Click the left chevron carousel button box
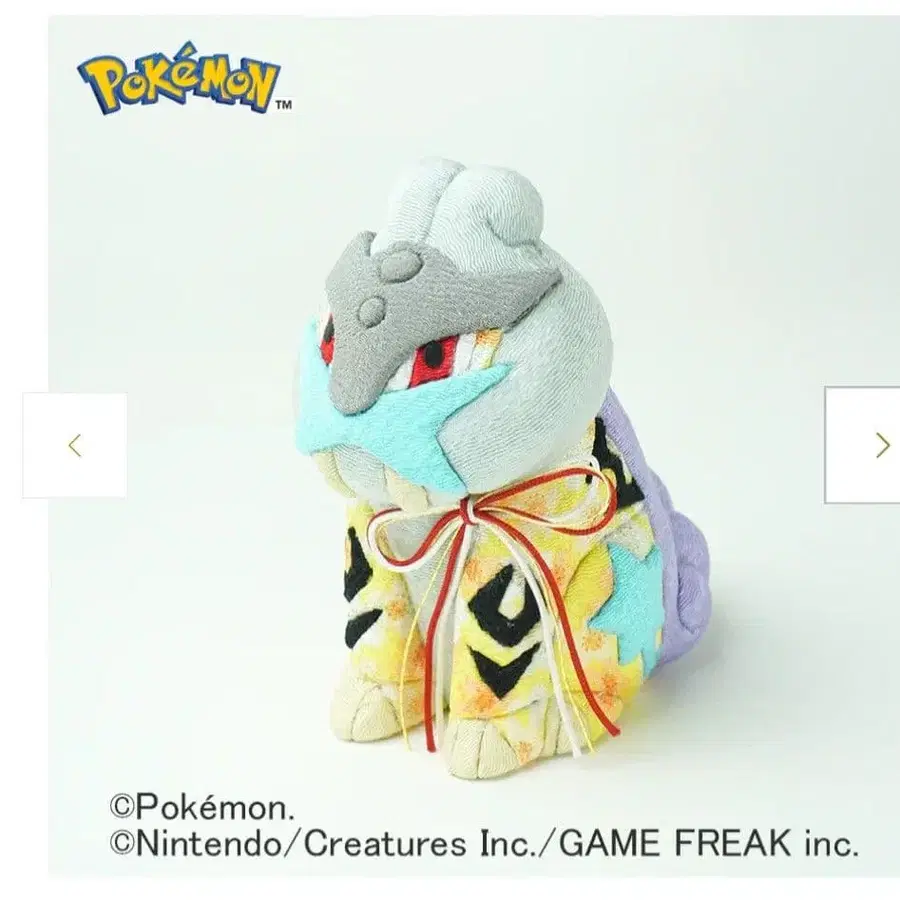 75,445
